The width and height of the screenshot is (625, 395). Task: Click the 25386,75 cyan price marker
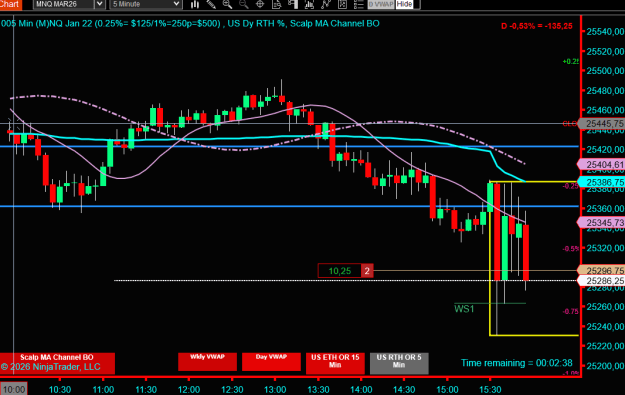pyautogui.click(x=602, y=182)
